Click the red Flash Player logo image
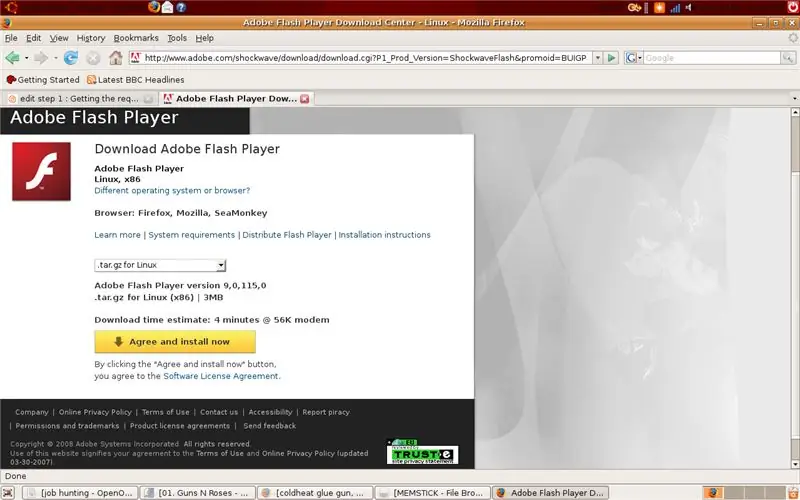The image size is (800, 500). click(41, 171)
